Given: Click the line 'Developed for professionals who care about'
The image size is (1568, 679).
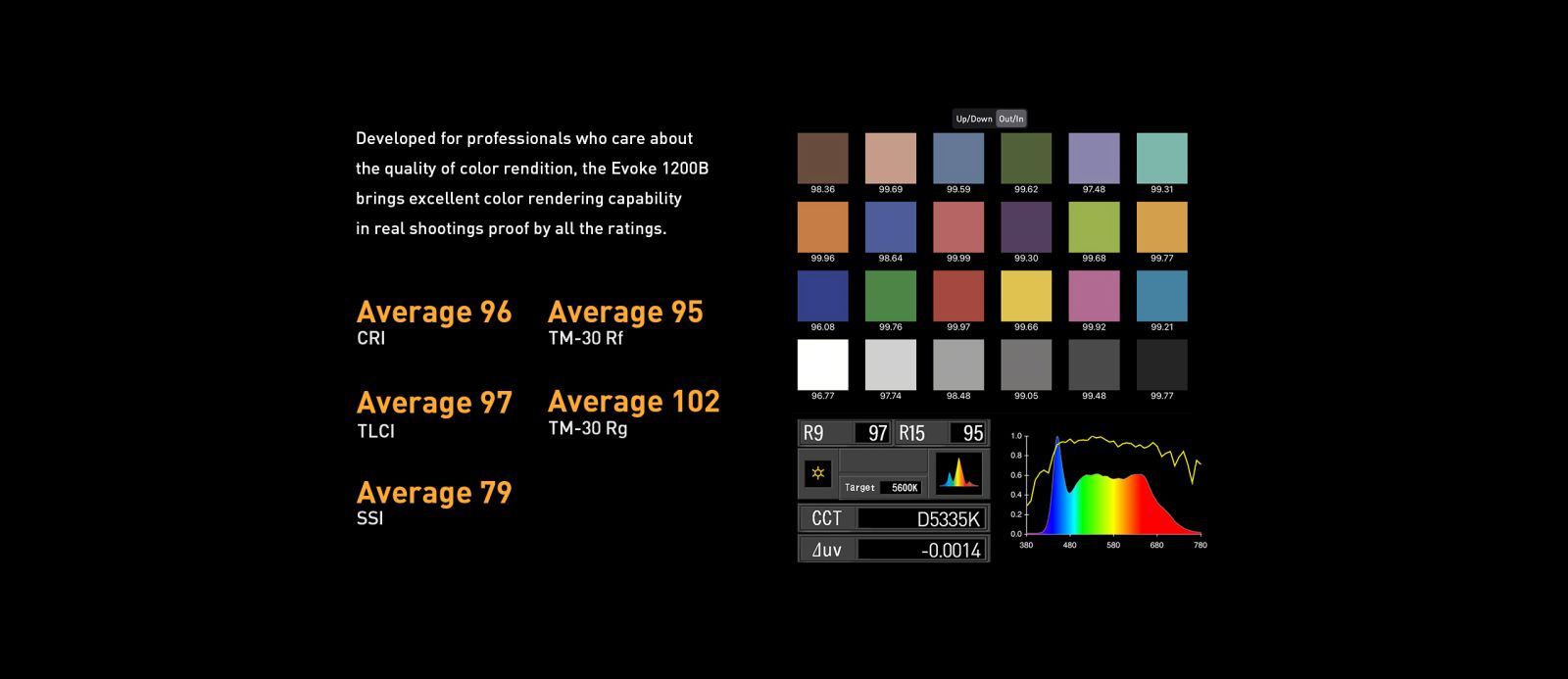Looking at the screenshot, I should click(524, 138).
